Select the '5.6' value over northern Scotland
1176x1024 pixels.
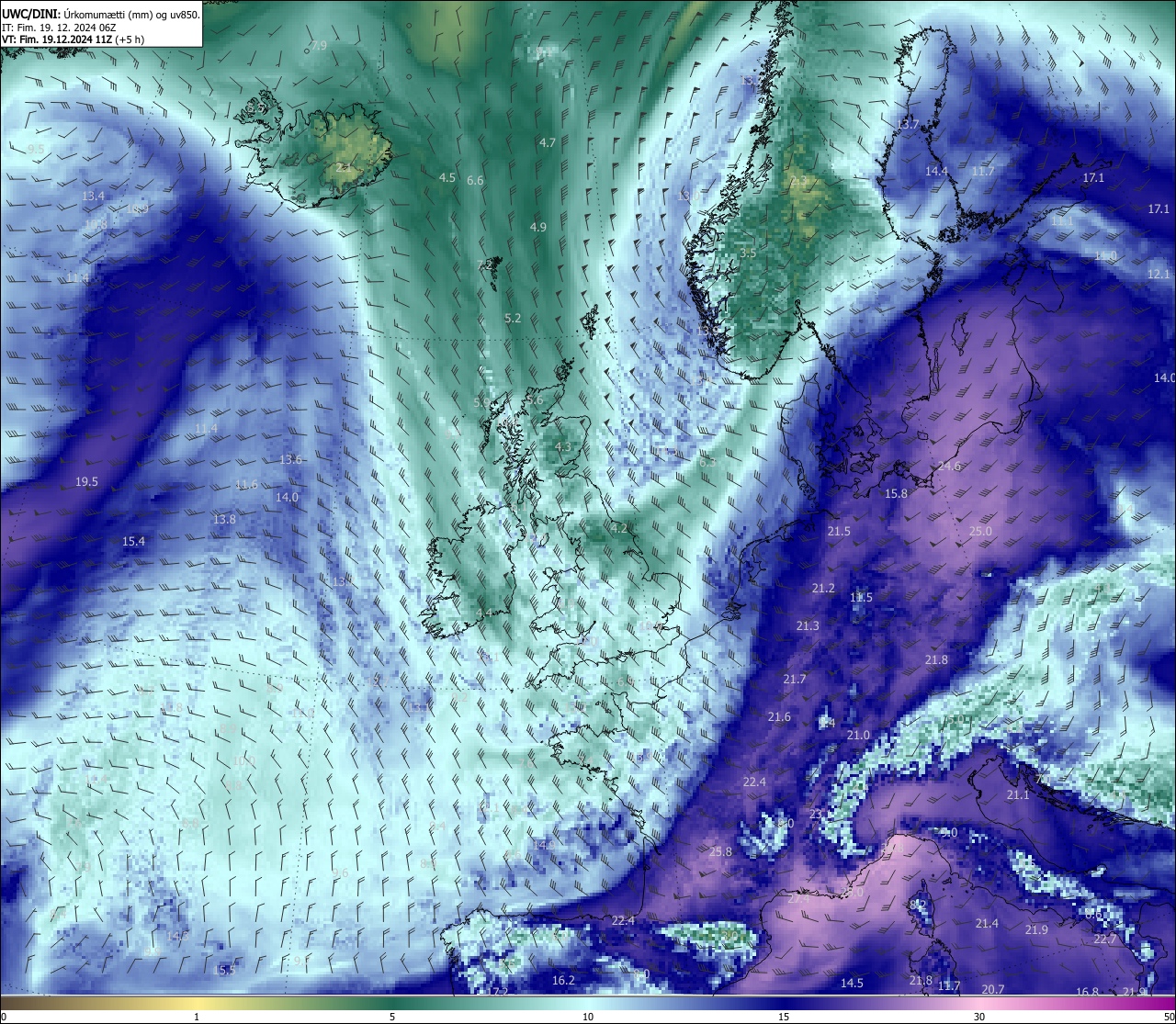click(x=535, y=400)
